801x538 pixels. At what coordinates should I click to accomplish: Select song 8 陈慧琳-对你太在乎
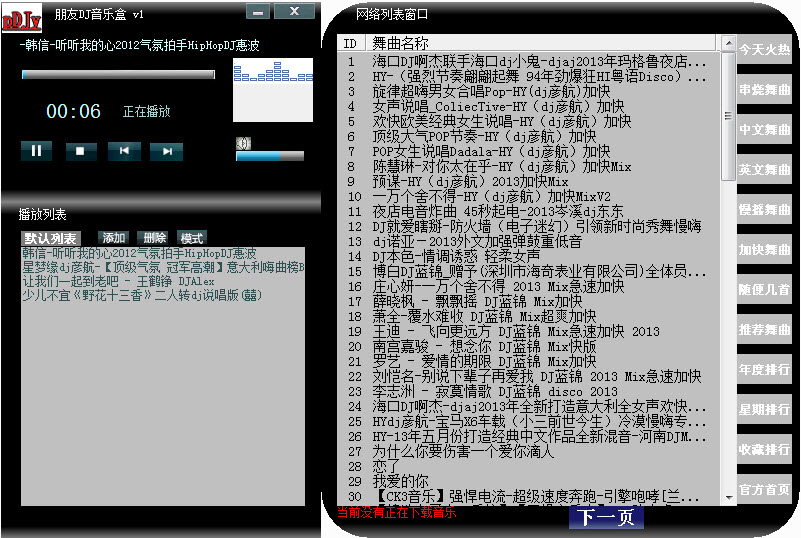529,167
